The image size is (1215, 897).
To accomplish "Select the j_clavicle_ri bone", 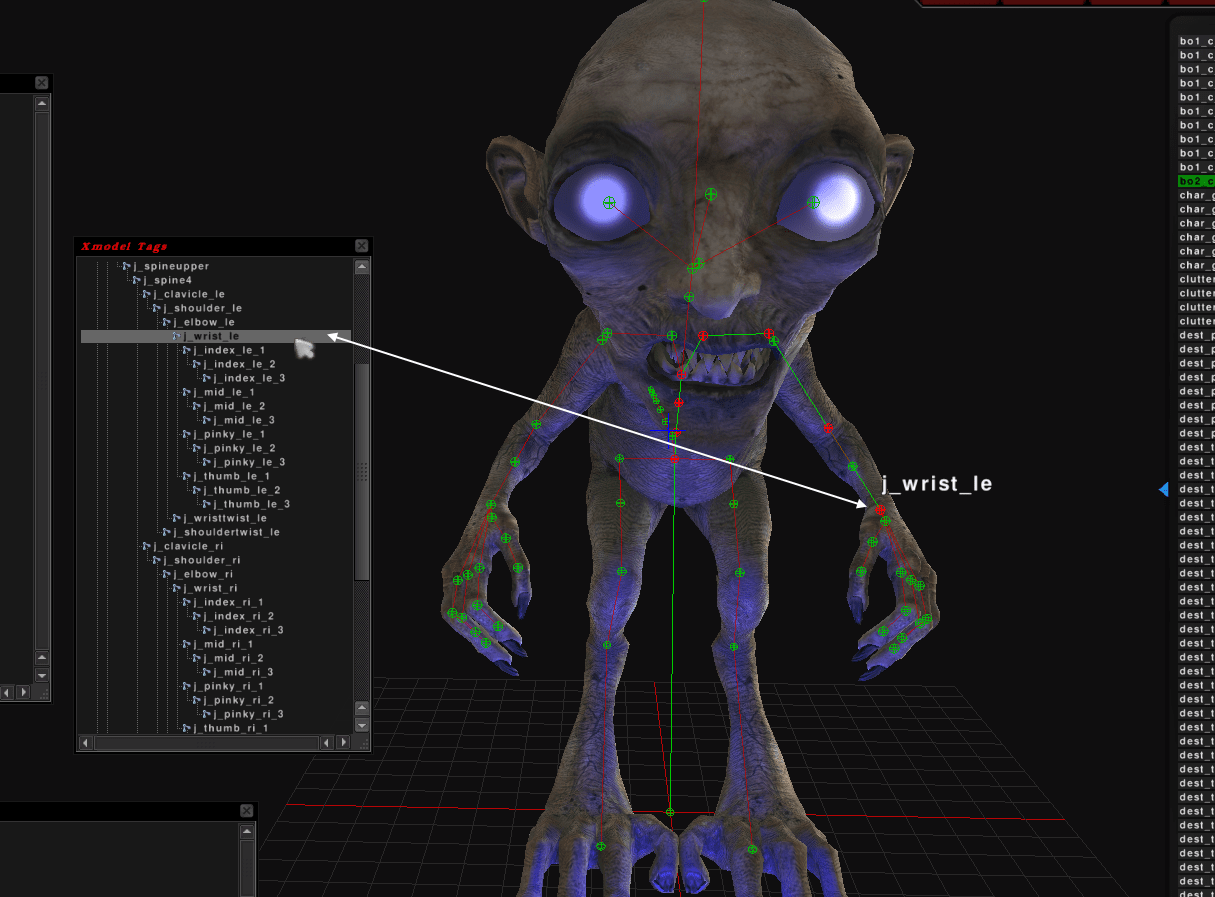I will (188, 546).
